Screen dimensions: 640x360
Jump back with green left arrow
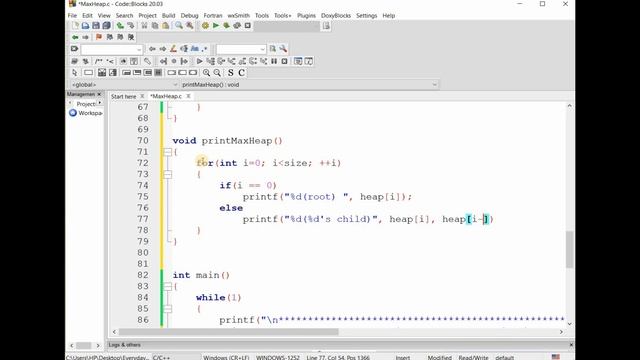pos(75,37)
